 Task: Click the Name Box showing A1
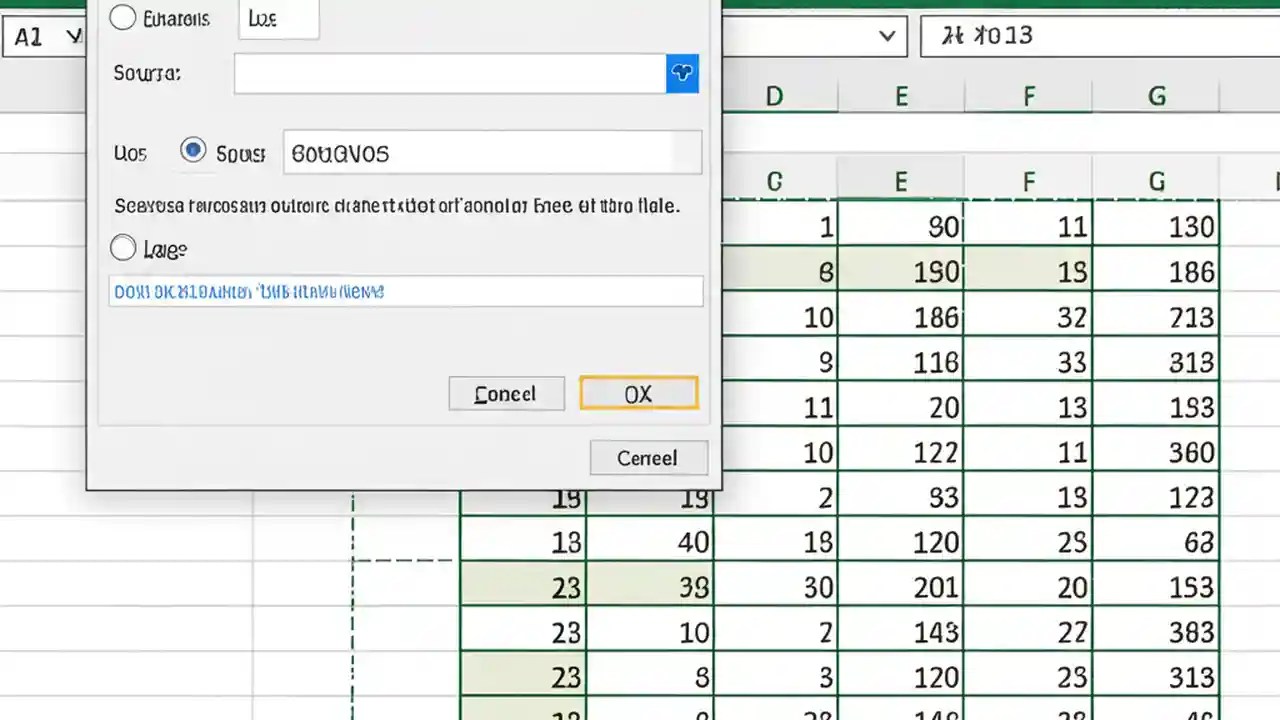tap(40, 36)
